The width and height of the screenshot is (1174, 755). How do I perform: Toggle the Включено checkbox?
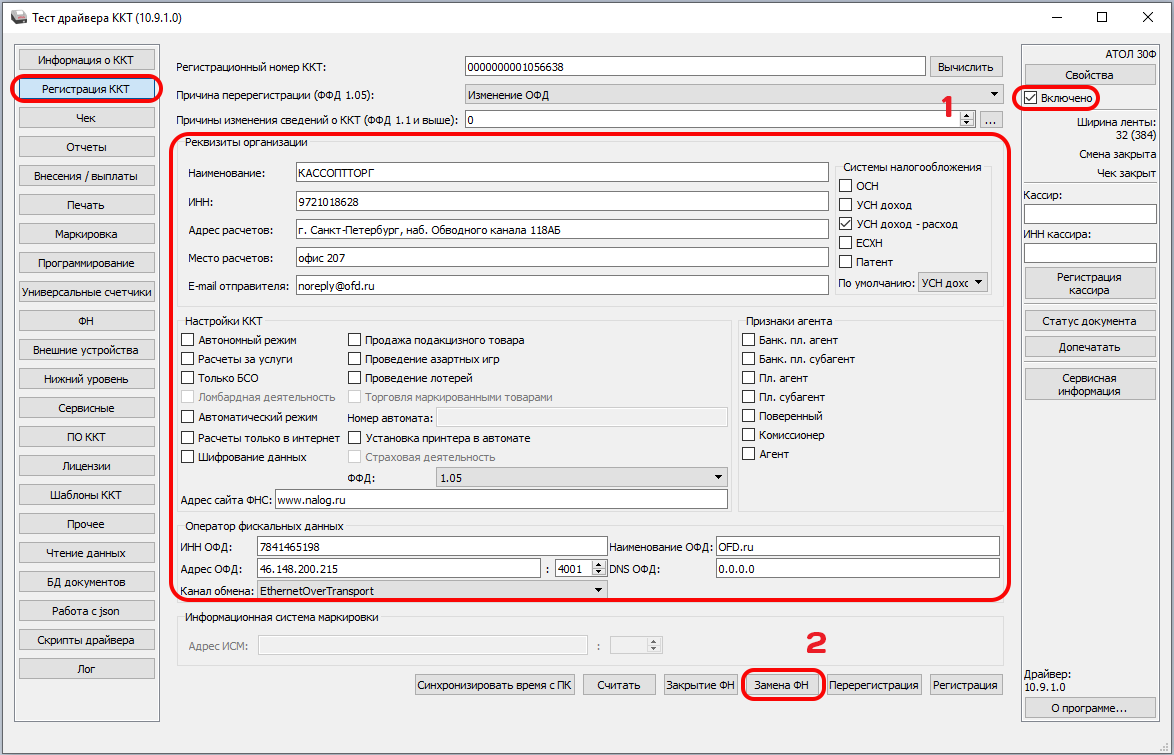coord(1031,98)
